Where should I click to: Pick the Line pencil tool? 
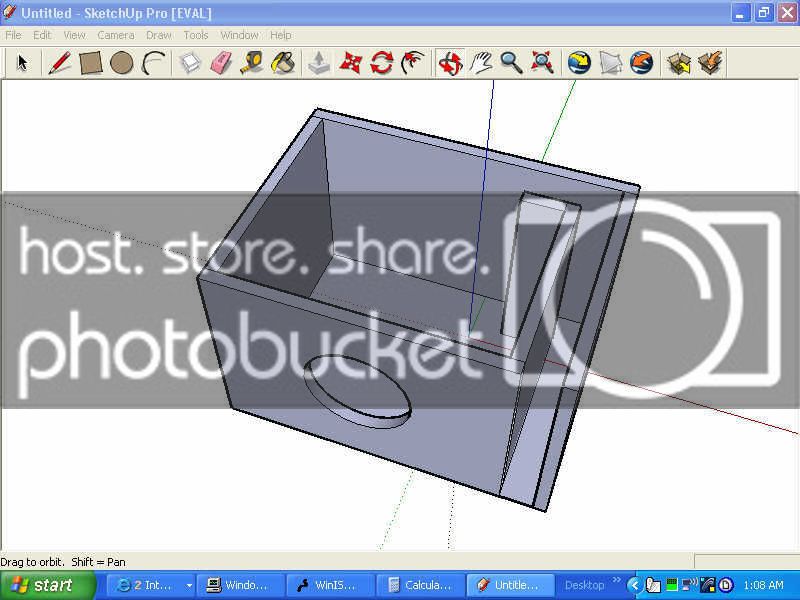pos(59,63)
